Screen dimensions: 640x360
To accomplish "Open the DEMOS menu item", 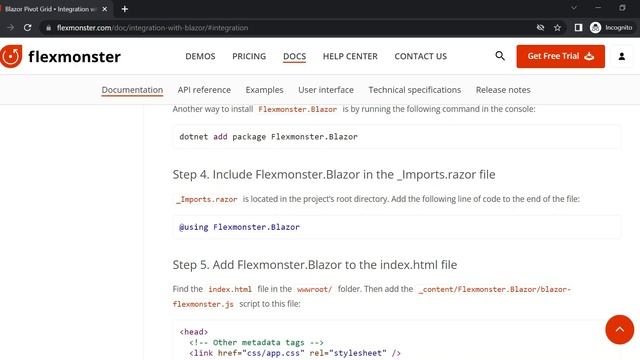I will tap(200, 56).
